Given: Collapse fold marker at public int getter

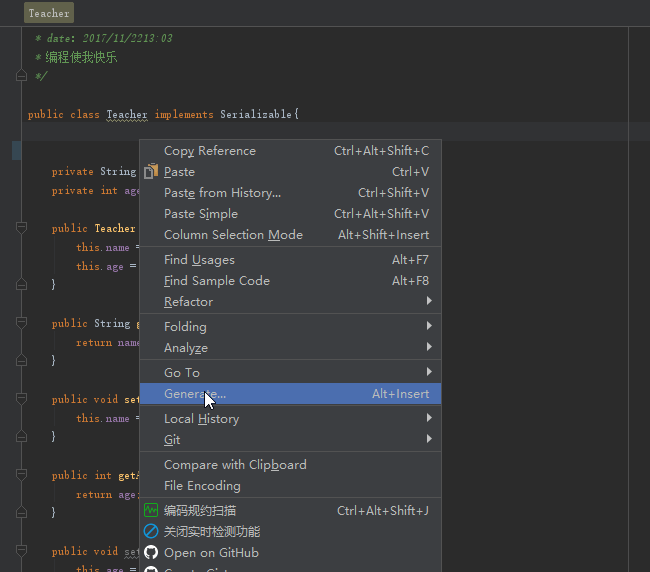Looking at the screenshot, I should [21, 474].
